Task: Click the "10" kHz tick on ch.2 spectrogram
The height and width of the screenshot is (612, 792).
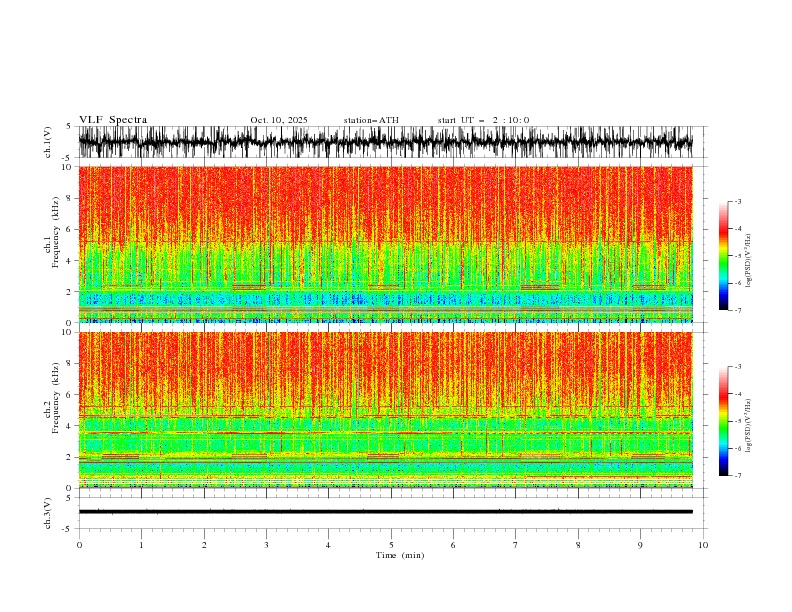Action: tap(68, 332)
